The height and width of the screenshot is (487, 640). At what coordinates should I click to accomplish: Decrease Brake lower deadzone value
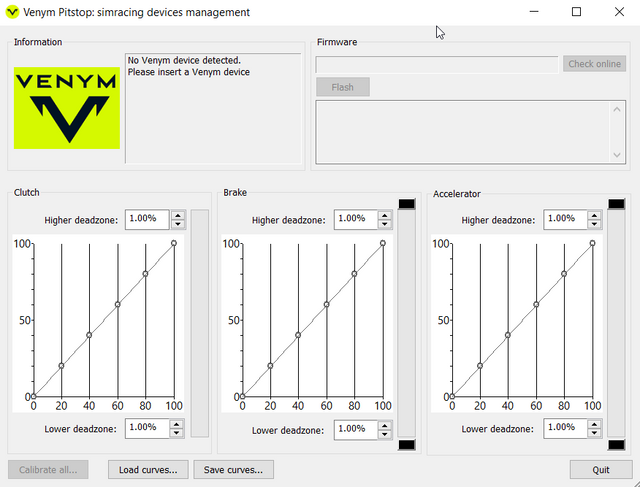(x=384, y=435)
